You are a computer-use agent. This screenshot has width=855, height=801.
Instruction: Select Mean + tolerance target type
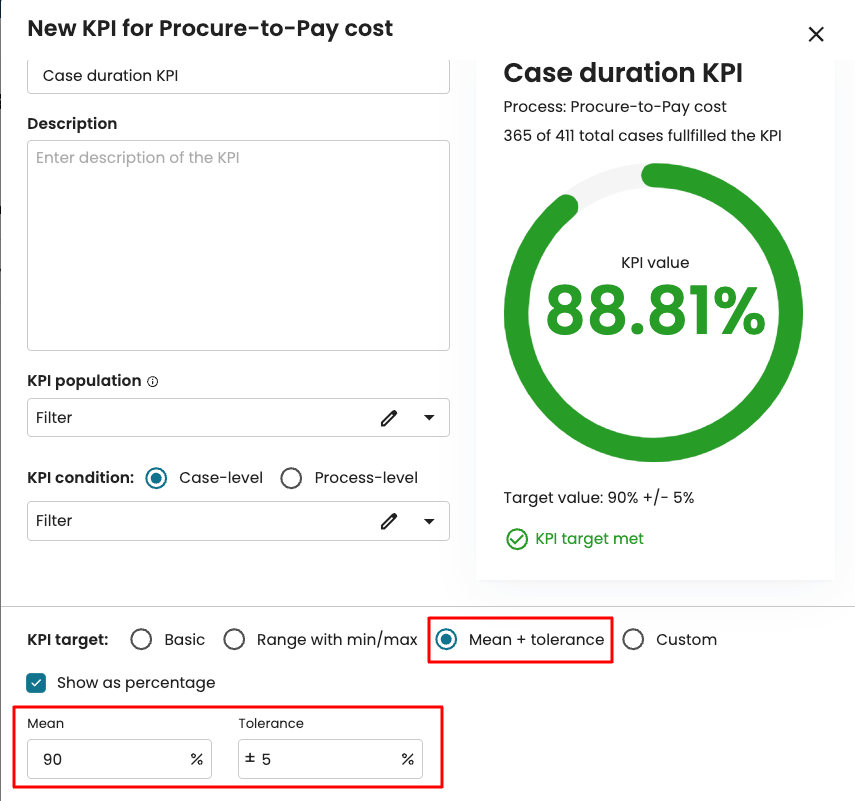click(x=446, y=640)
